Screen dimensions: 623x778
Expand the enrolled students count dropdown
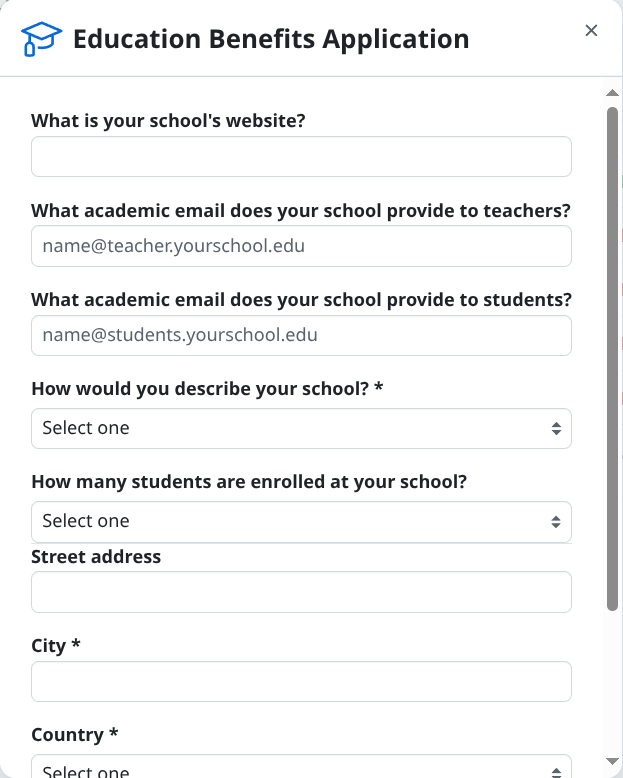tap(301, 521)
